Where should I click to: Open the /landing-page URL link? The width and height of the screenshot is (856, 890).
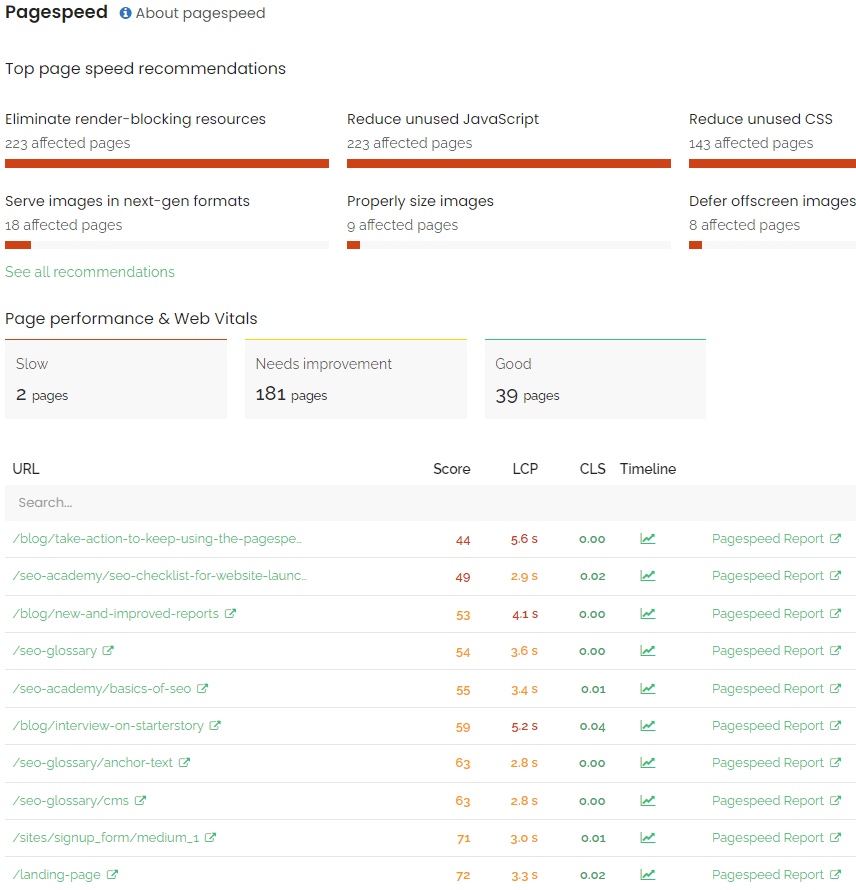57,875
